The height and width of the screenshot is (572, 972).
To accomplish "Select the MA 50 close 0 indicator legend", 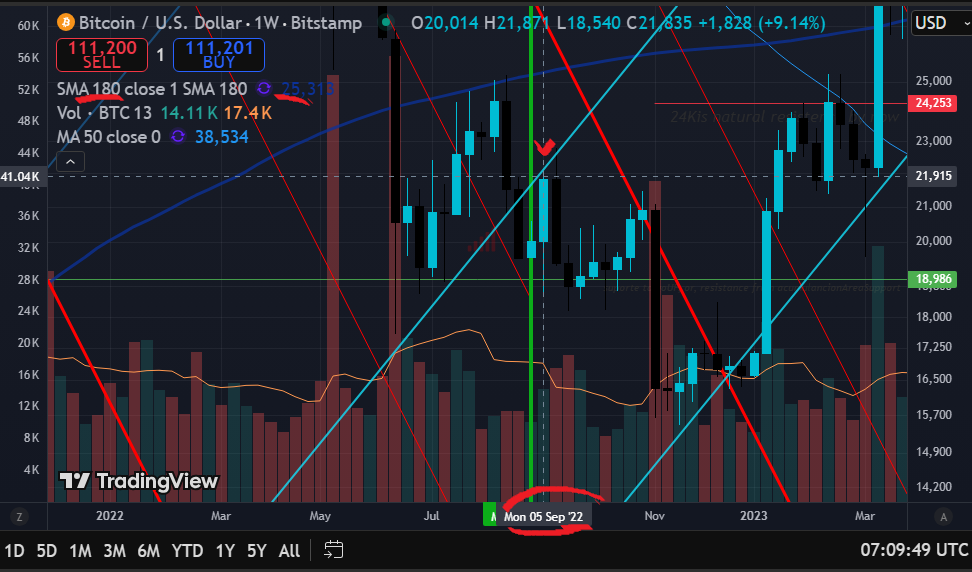I will [x=108, y=136].
